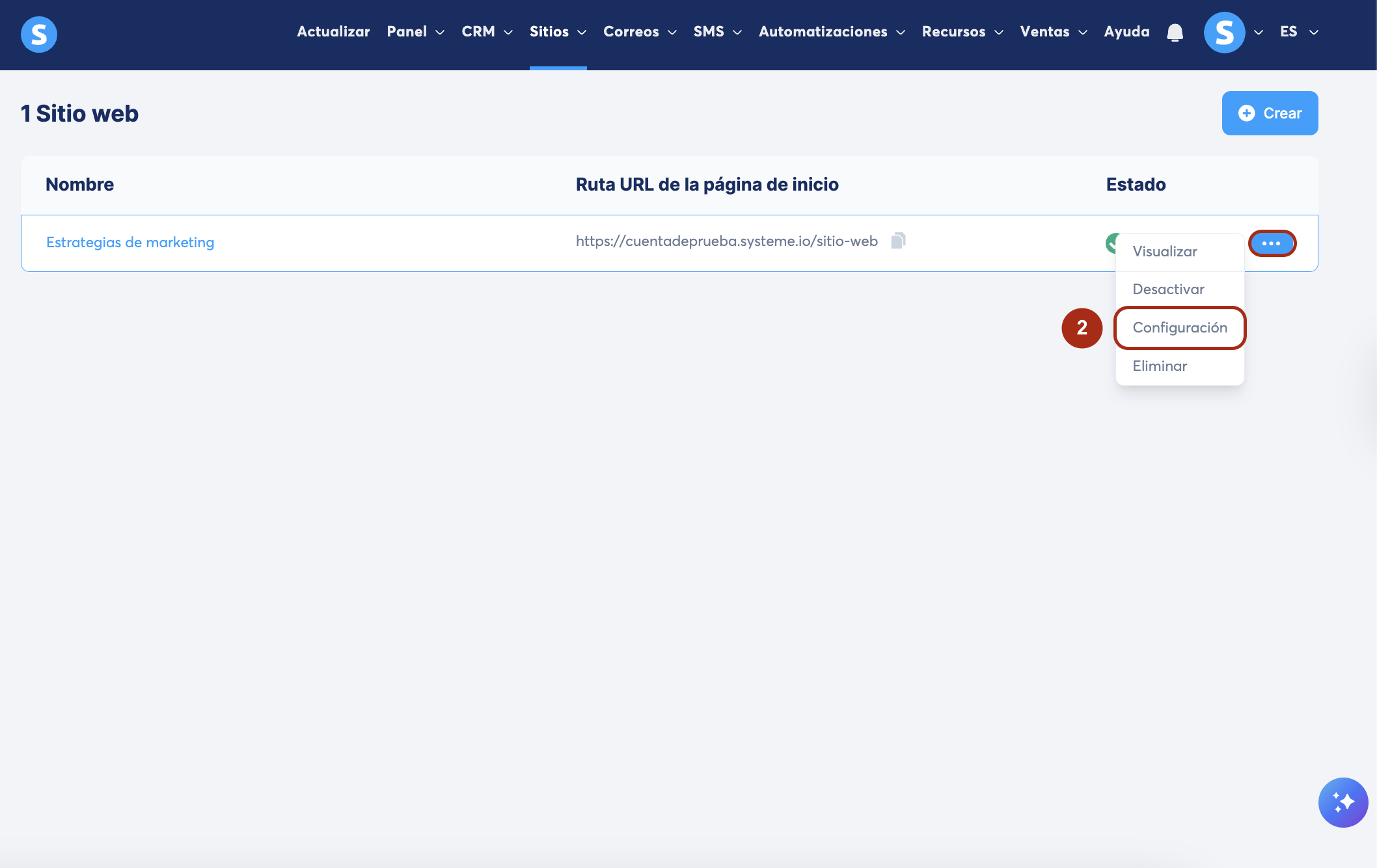Expand the Panel dropdown menu
The width and height of the screenshot is (1377, 868).
pos(415,32)
